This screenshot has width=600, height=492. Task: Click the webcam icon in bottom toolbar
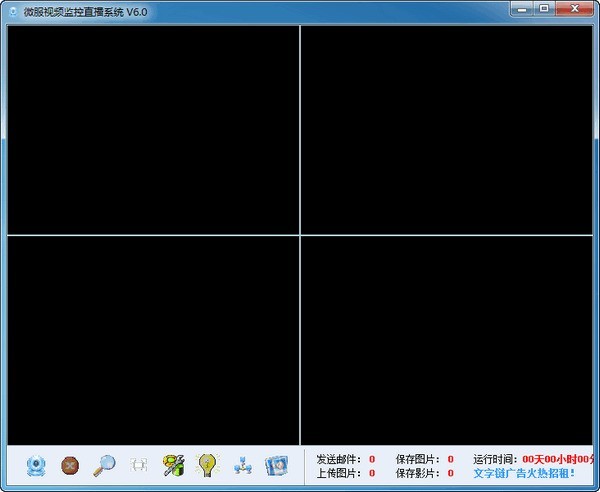[x=37, y=465]
